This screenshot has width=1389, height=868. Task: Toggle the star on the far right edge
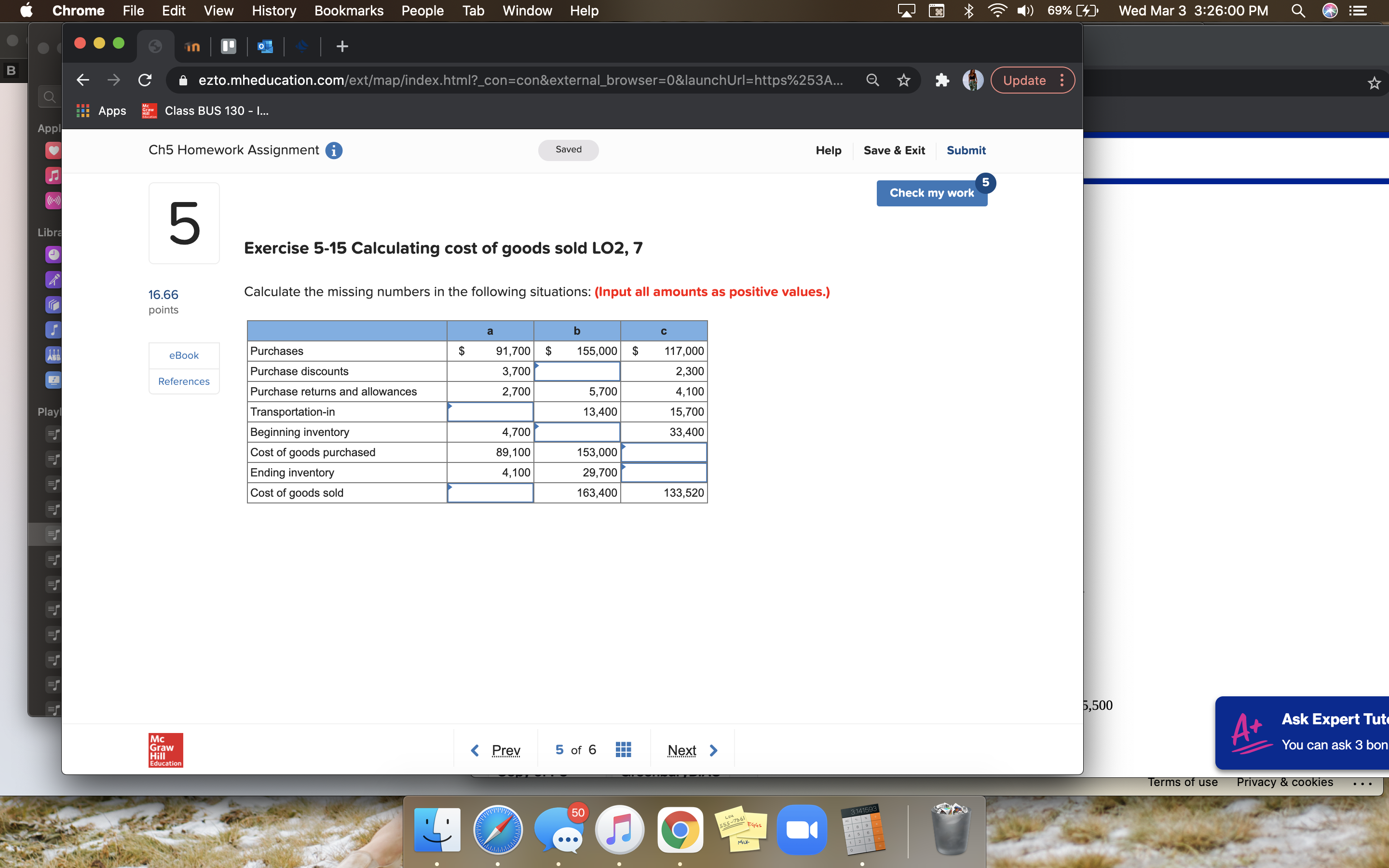pyautogui.click(x=1374, y=83)
